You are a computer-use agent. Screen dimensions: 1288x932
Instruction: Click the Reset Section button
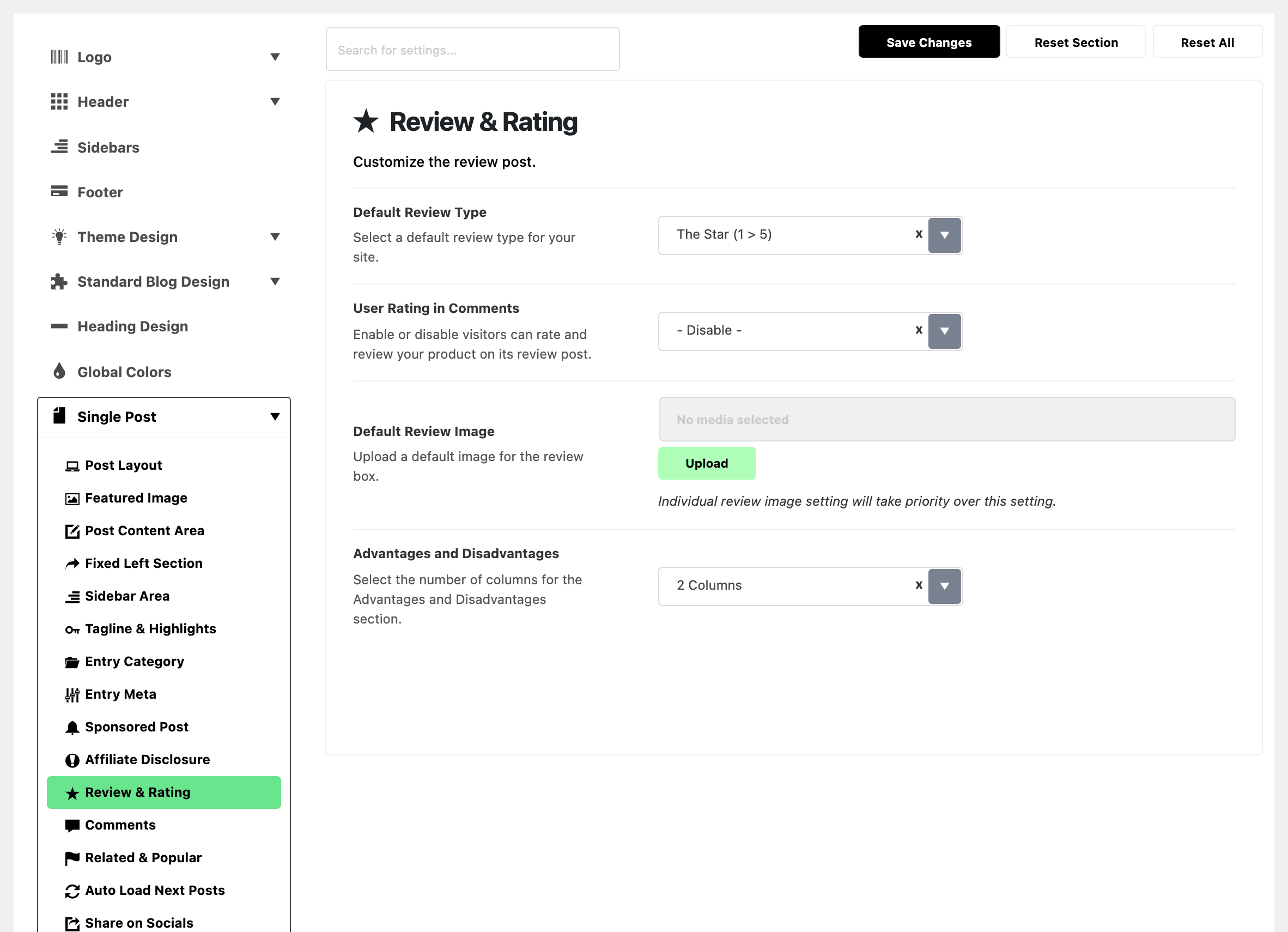pos(1076,42)
